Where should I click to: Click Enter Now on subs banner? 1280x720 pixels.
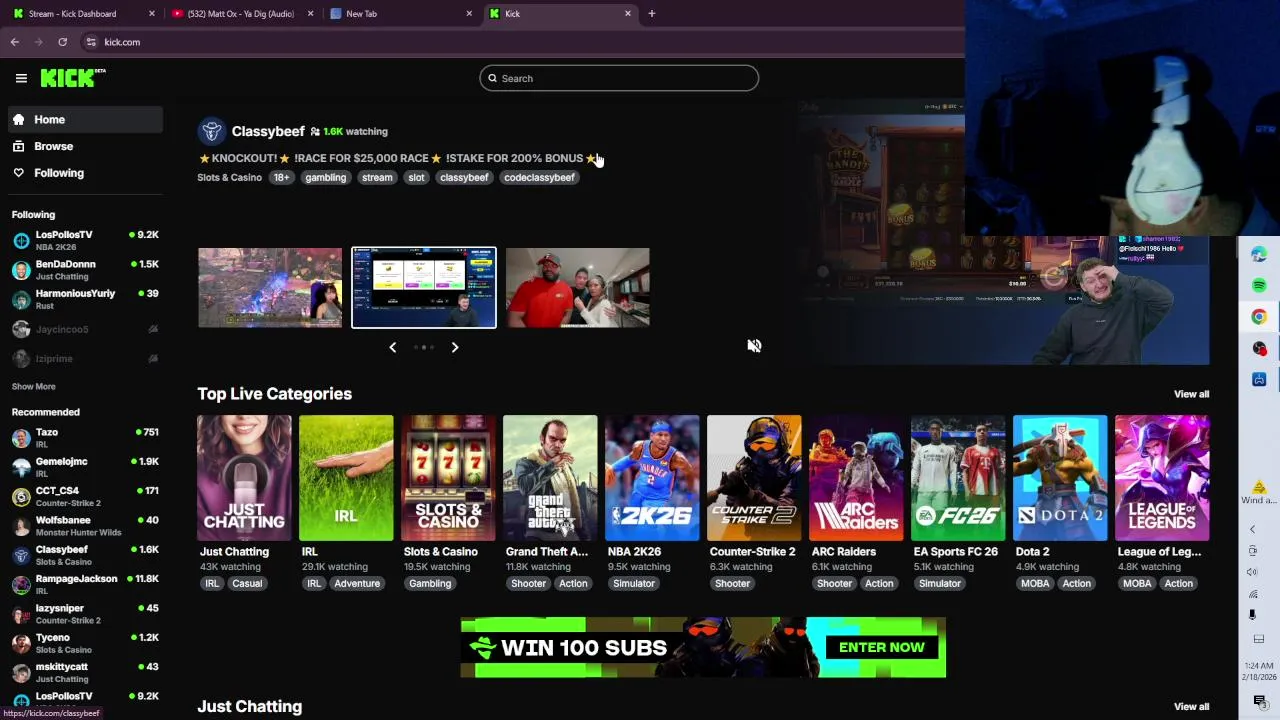coord(882,647)
